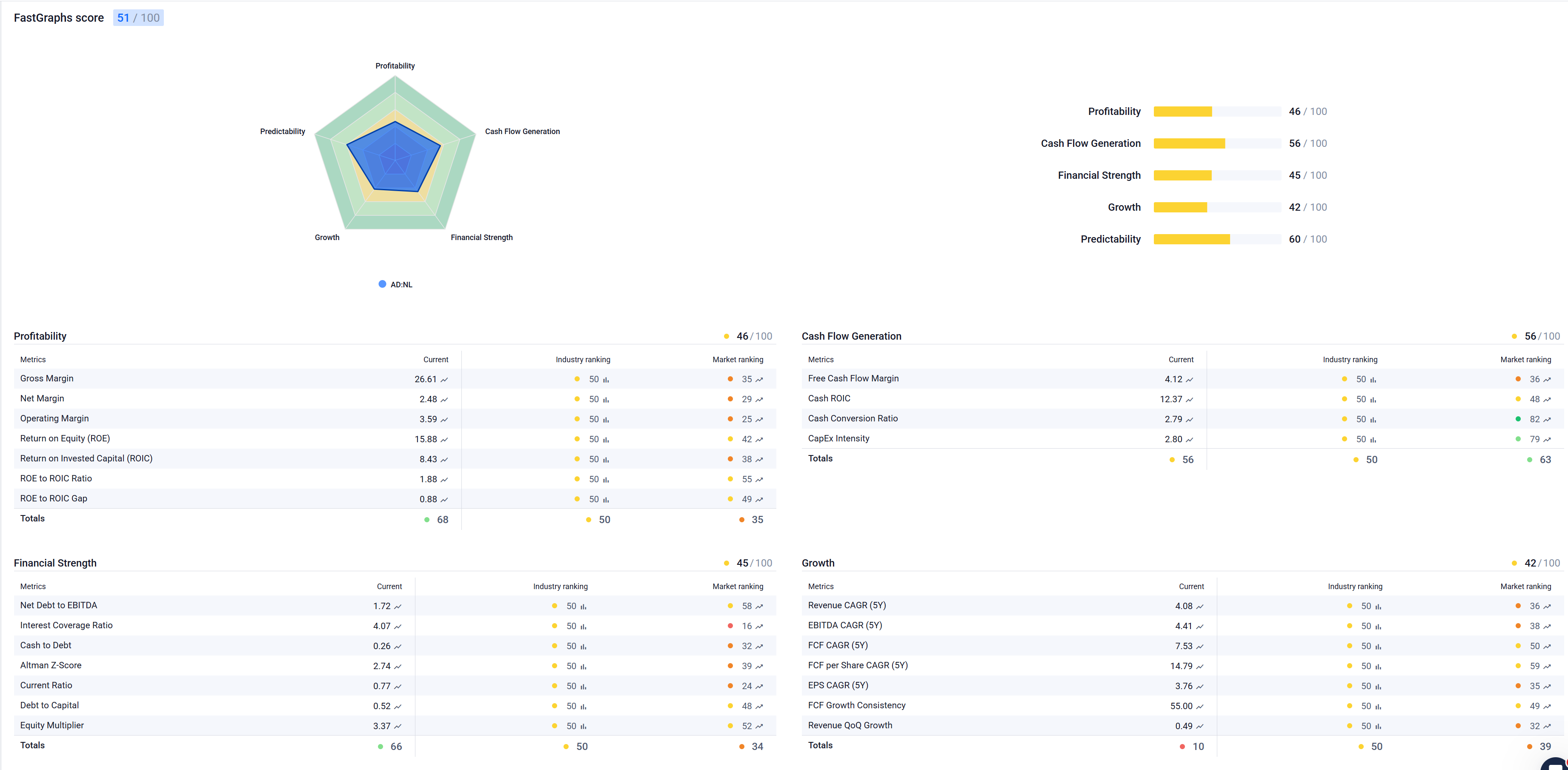Click the Growth section header

[818, 563]
